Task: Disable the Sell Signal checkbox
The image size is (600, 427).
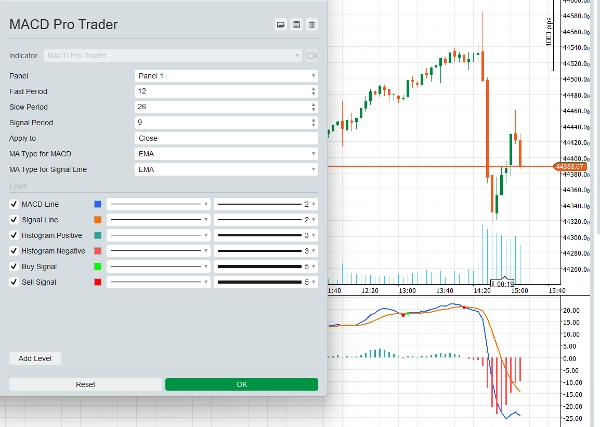Action: (x=14, y=282)
